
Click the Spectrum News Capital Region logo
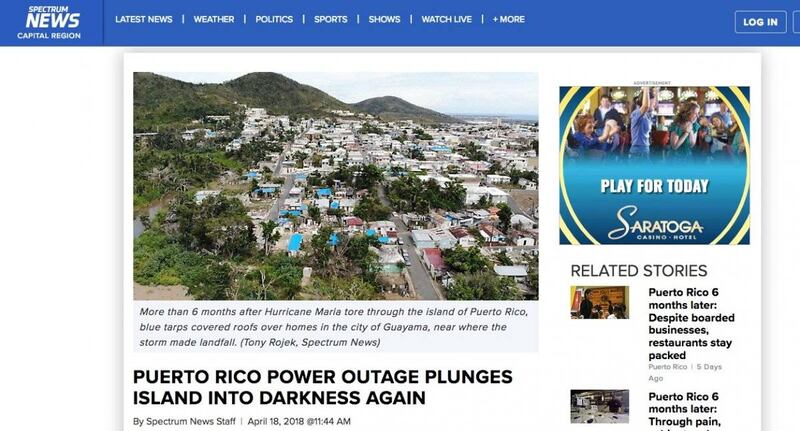[49, 22]
